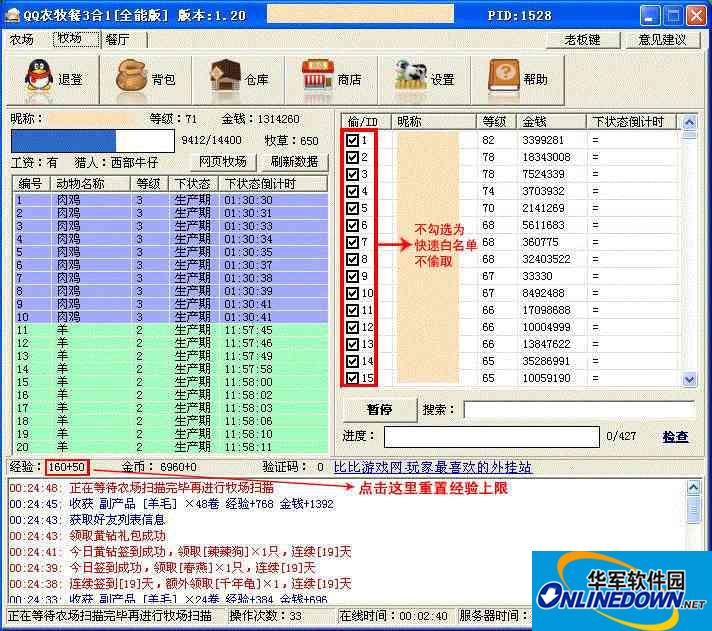Click friend money value 33330
712x631 pixels.
pyautogui.click(x=537, y=276)
